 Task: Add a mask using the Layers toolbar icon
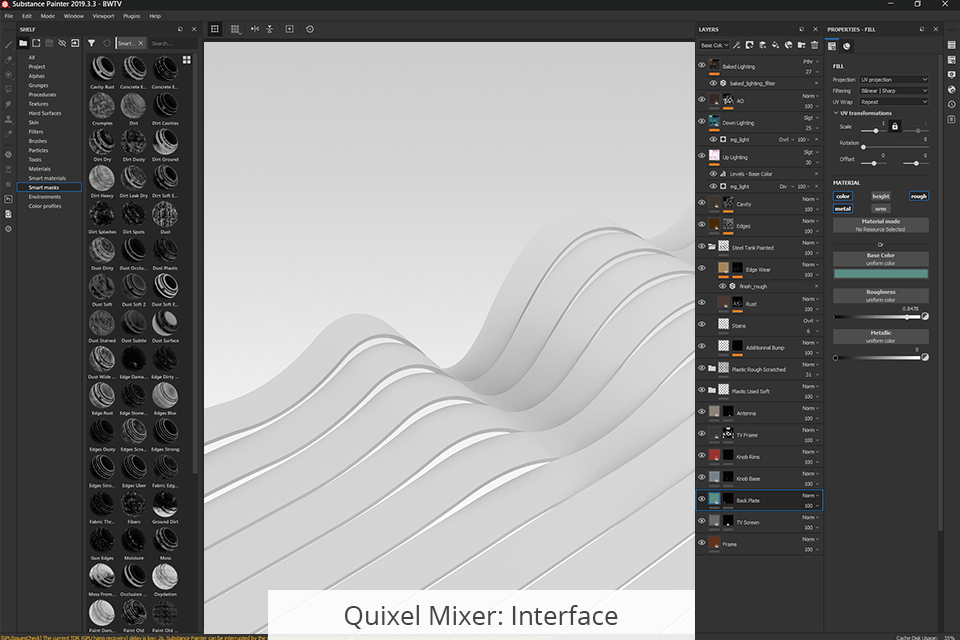pos(749,45)
